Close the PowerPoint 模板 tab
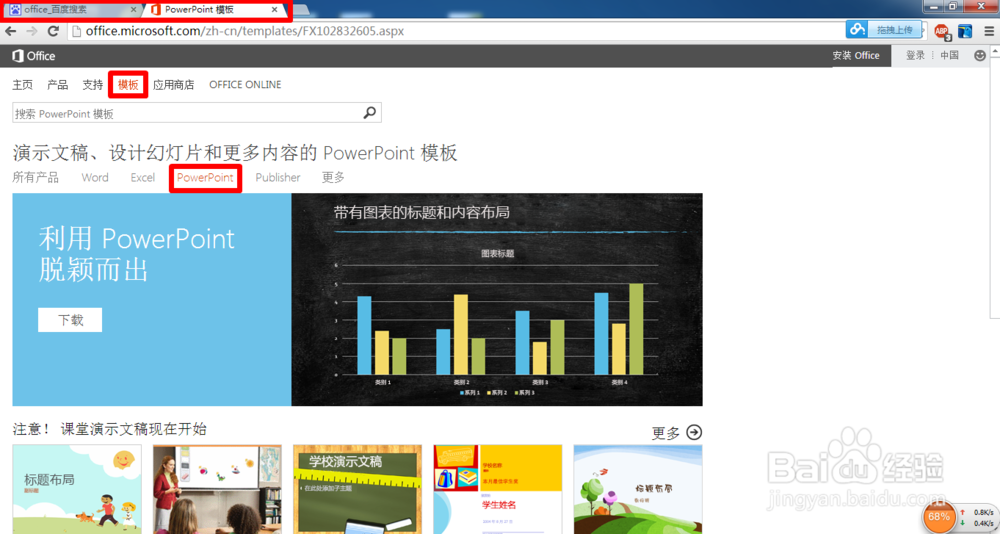 (274, 10)
